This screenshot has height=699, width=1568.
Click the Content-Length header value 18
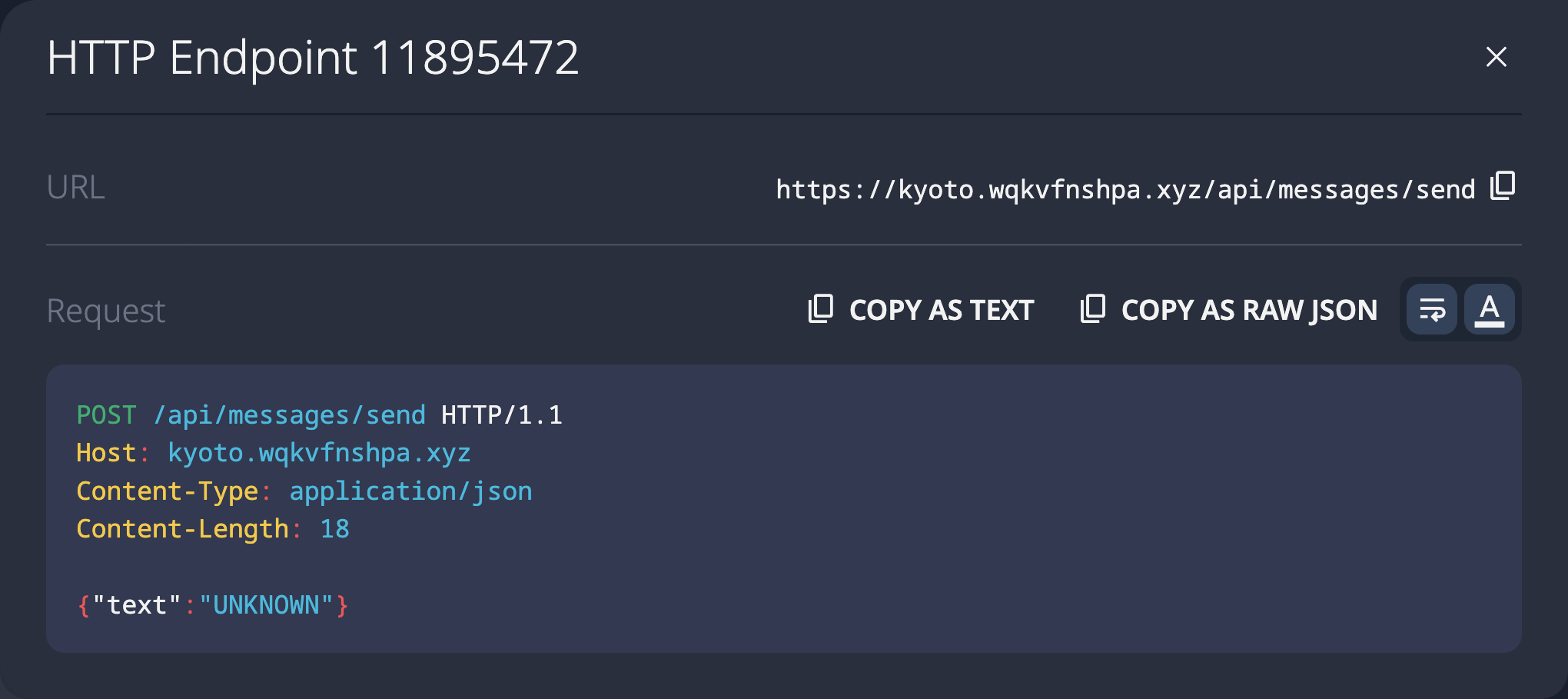pyautogui.click(x=336, y=529)
